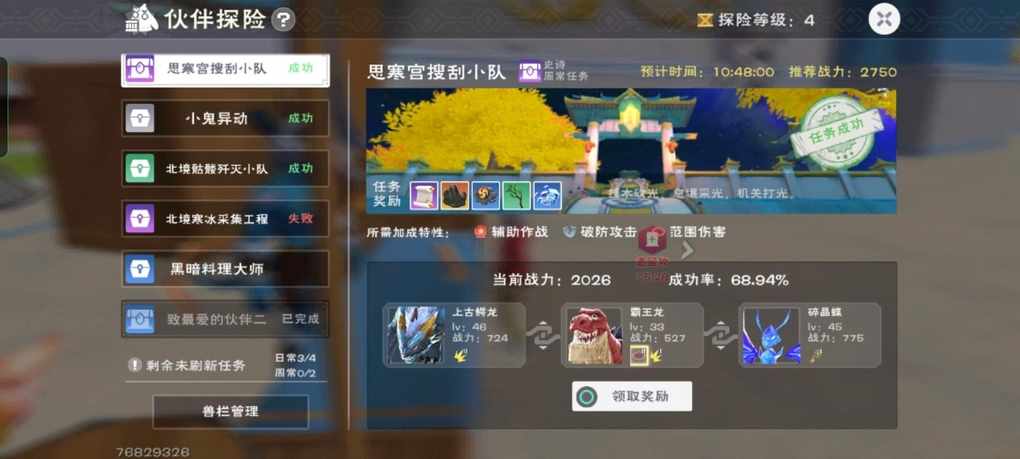Swap companions using second chain link icon
This screenshot has height=459, width=1020.
click(720, 335)
